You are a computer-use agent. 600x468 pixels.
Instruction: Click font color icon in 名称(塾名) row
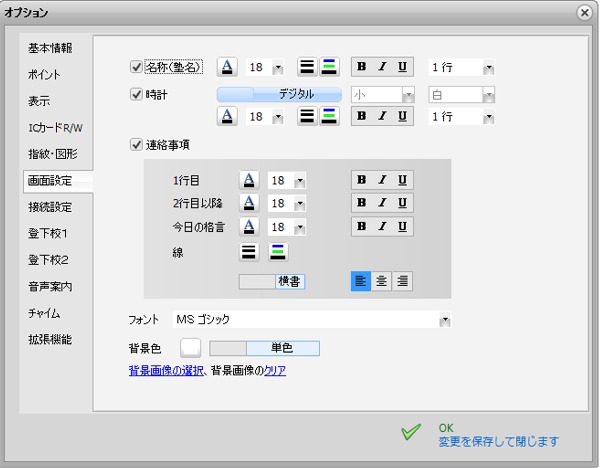(x=227, y=67)
